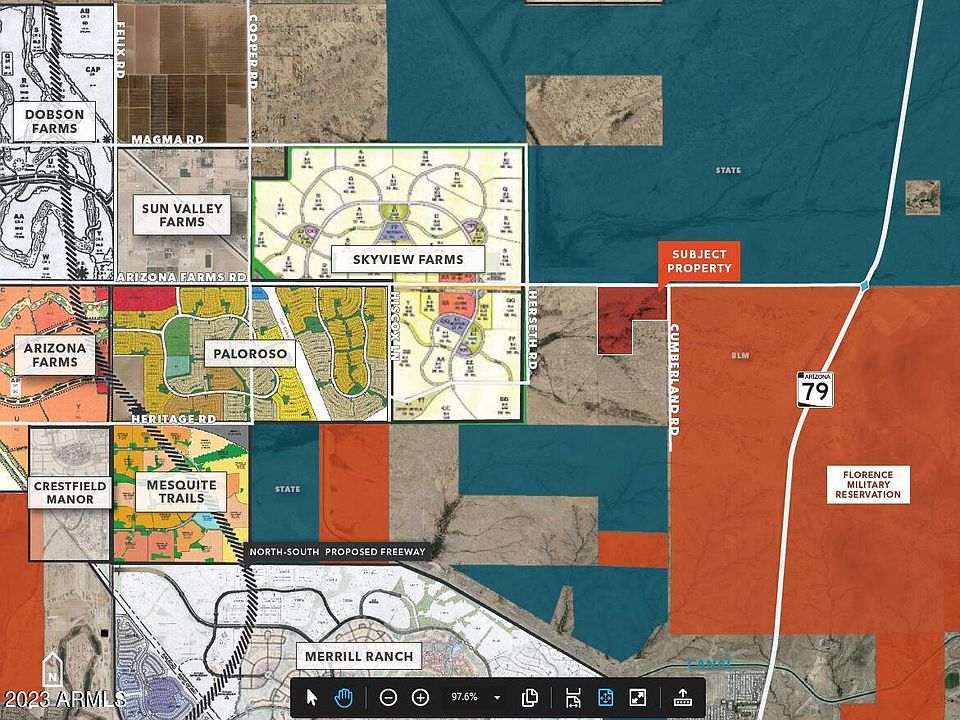Click the North-South Proposed Freeway label
This screenshot has height=720, width=960.
pyautogui.click(x=337, y=552)
